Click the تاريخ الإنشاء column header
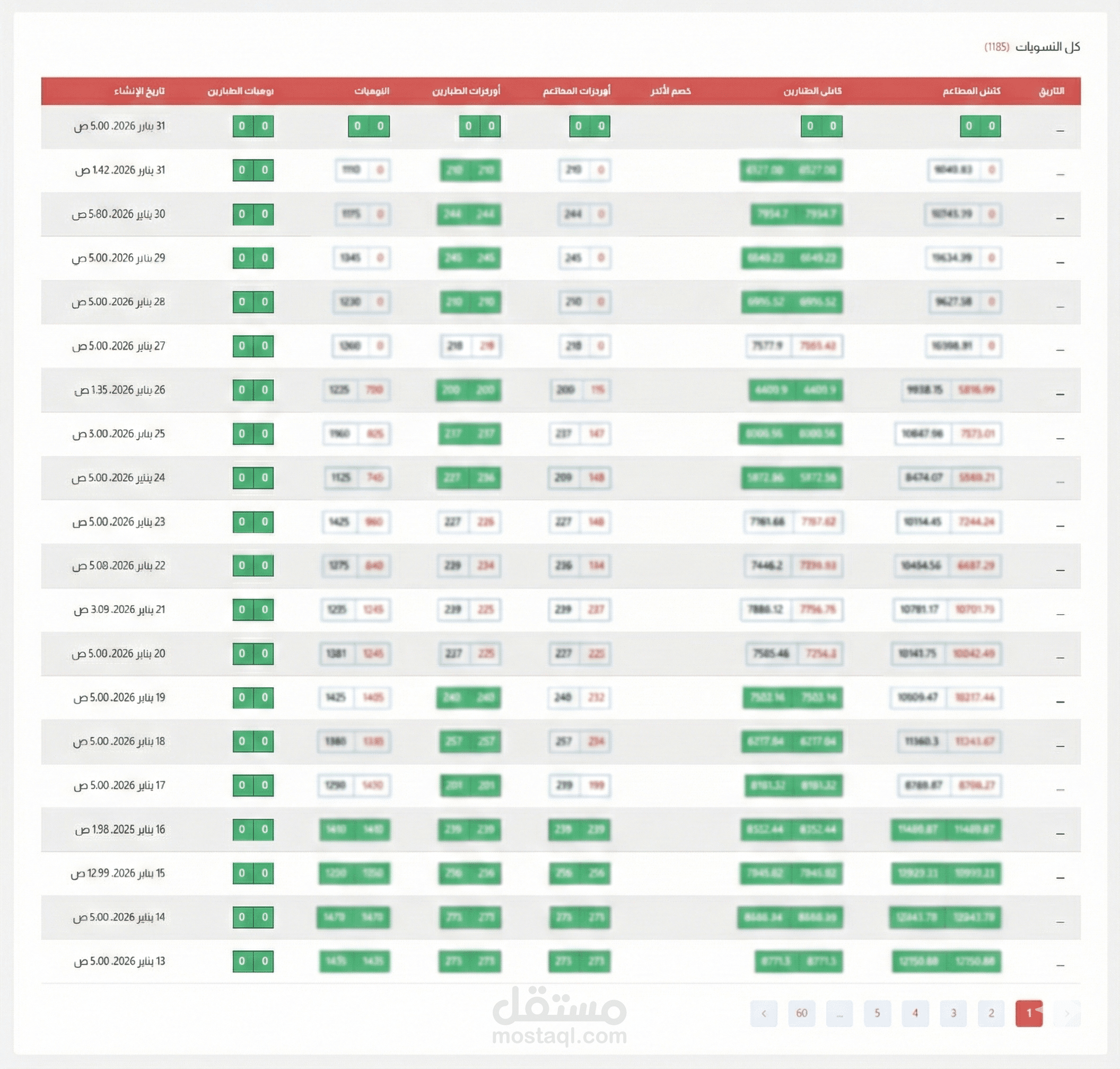This screenshot has height=1069, width=1120. coord(139,91)
